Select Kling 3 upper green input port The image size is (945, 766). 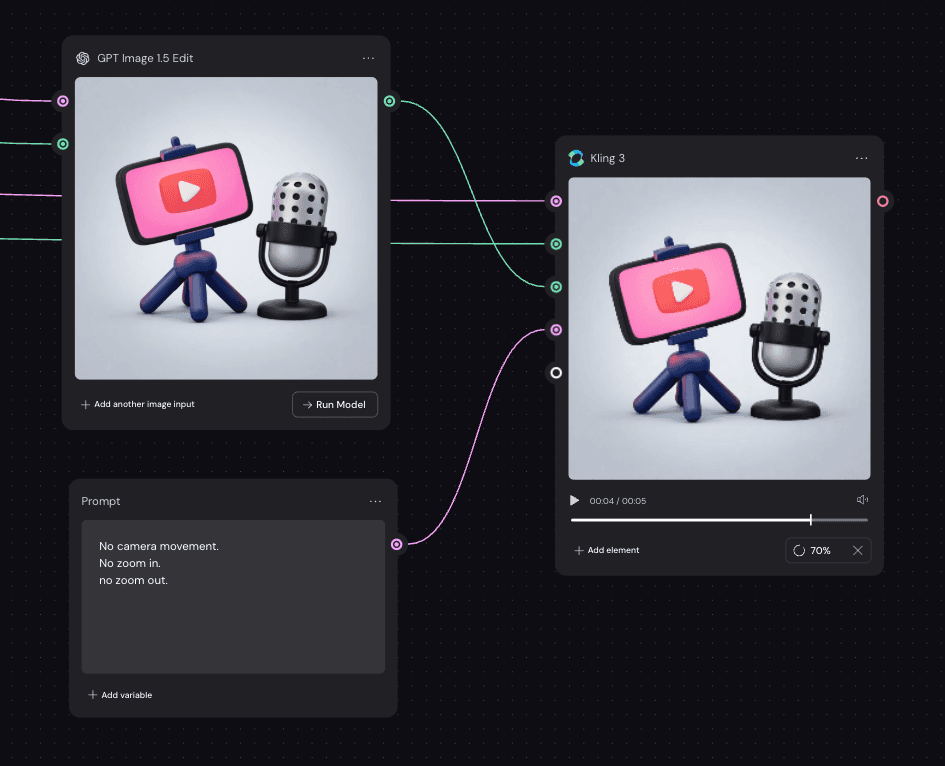click(556, 244)
